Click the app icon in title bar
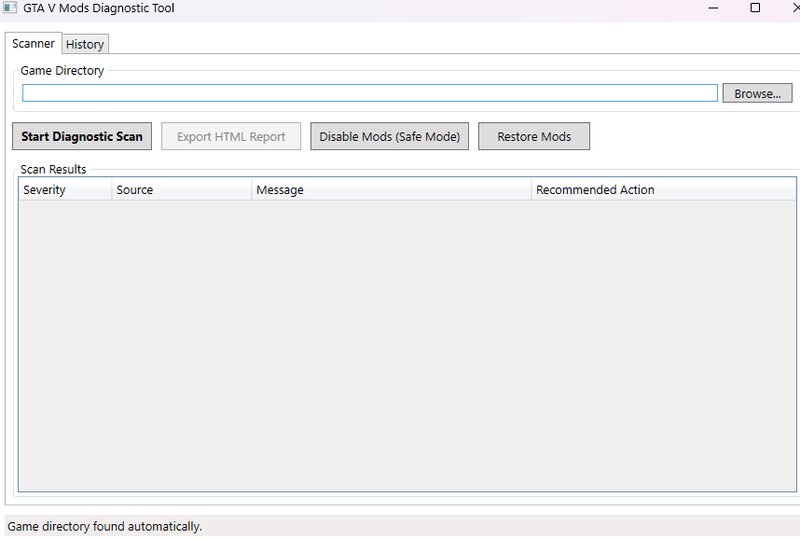800x540 pixels. point(10,8)
